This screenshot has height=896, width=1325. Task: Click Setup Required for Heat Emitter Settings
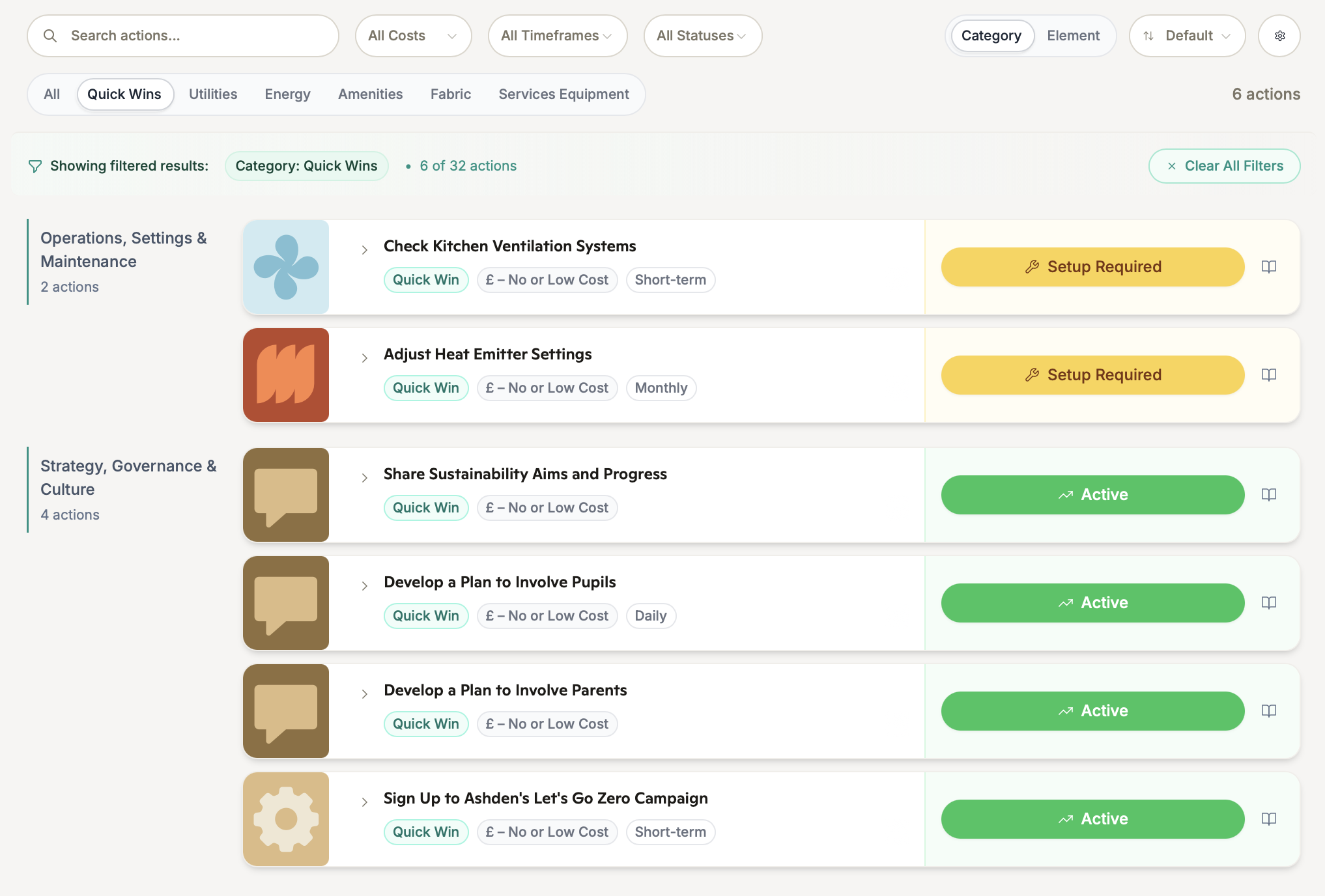tap(1092, 375)
